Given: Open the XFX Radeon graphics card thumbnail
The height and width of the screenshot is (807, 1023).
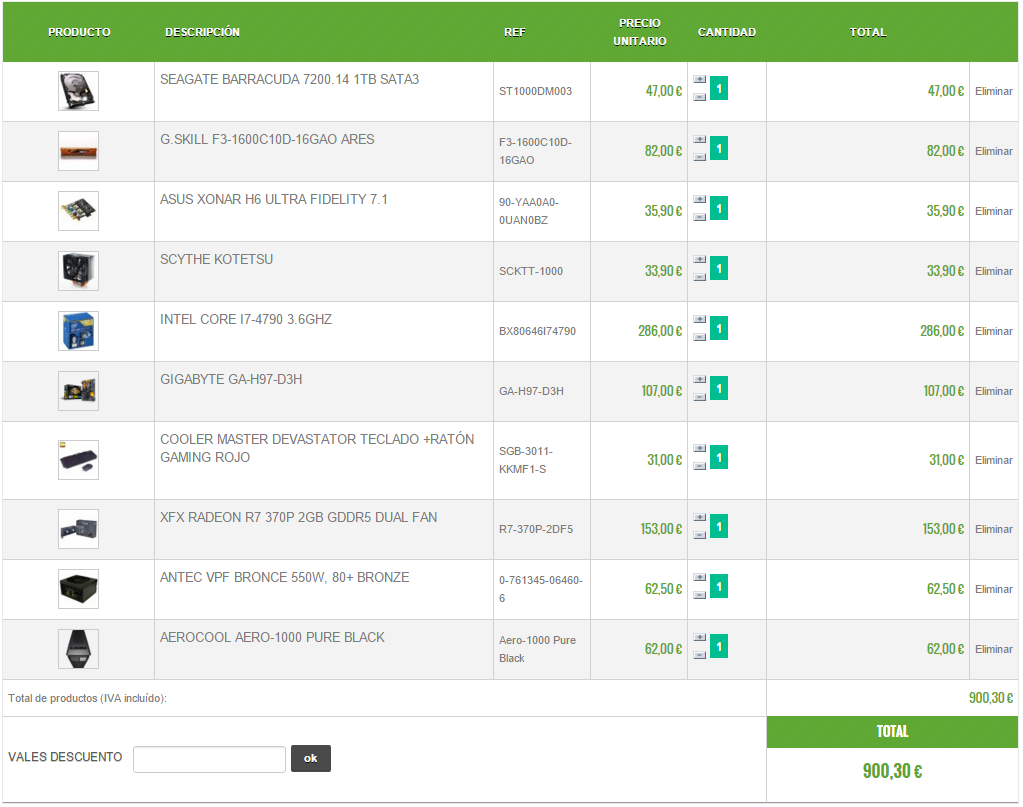Looking at the screenshot, I should [x=78, y=529].
